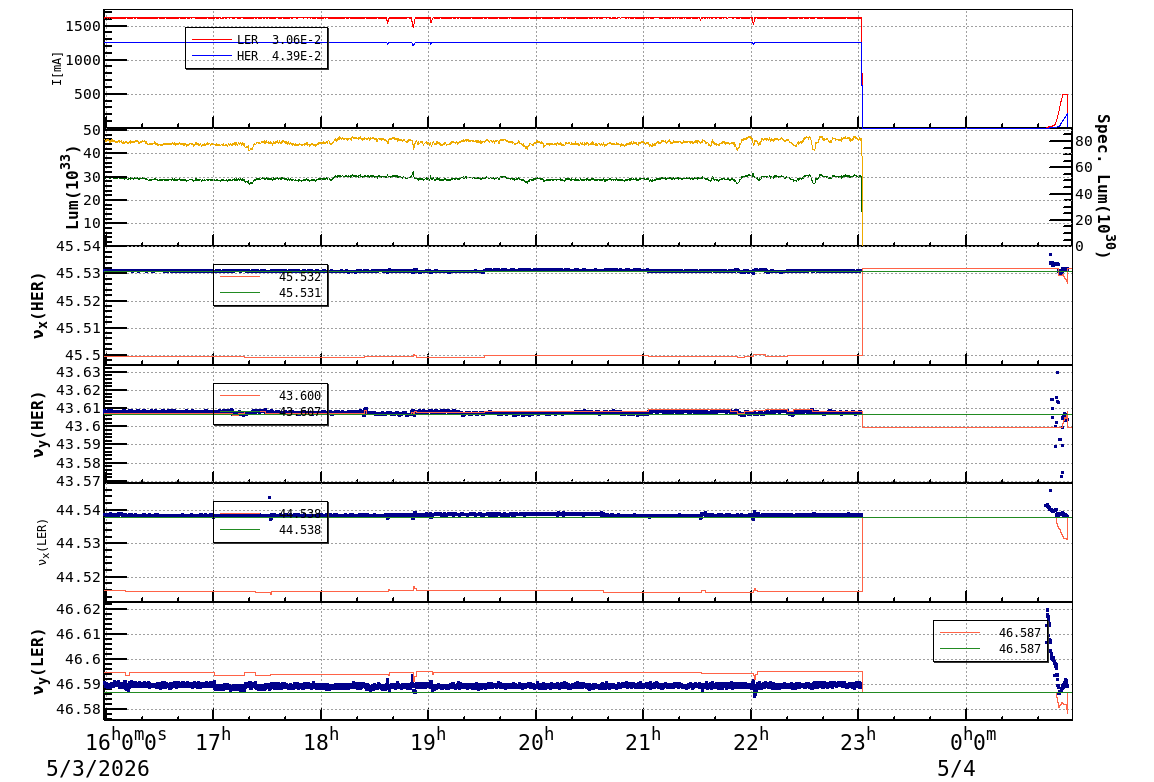Click the 17h time label
Screen dimensions: 1154x782
point(213,739)
